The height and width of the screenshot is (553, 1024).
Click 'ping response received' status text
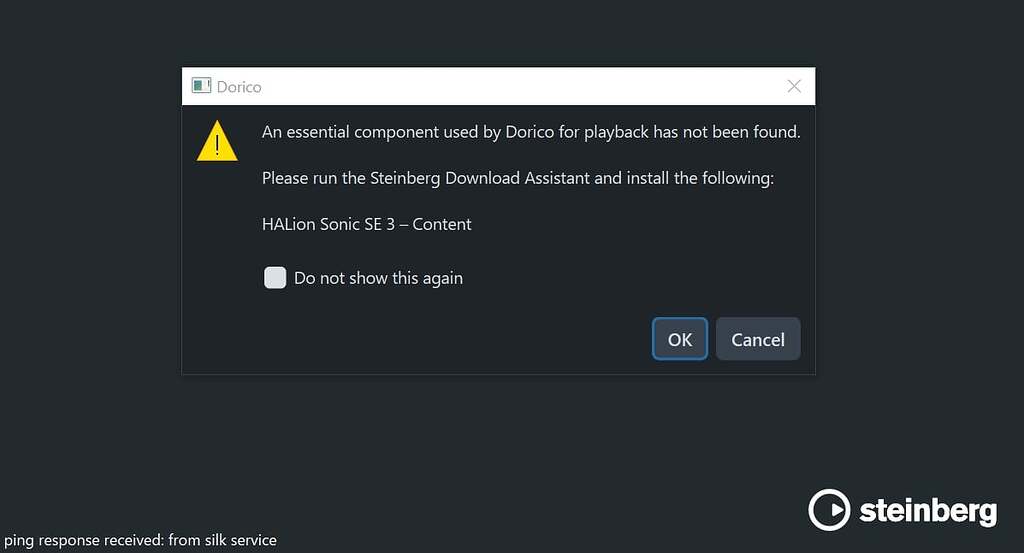(84, 540)
